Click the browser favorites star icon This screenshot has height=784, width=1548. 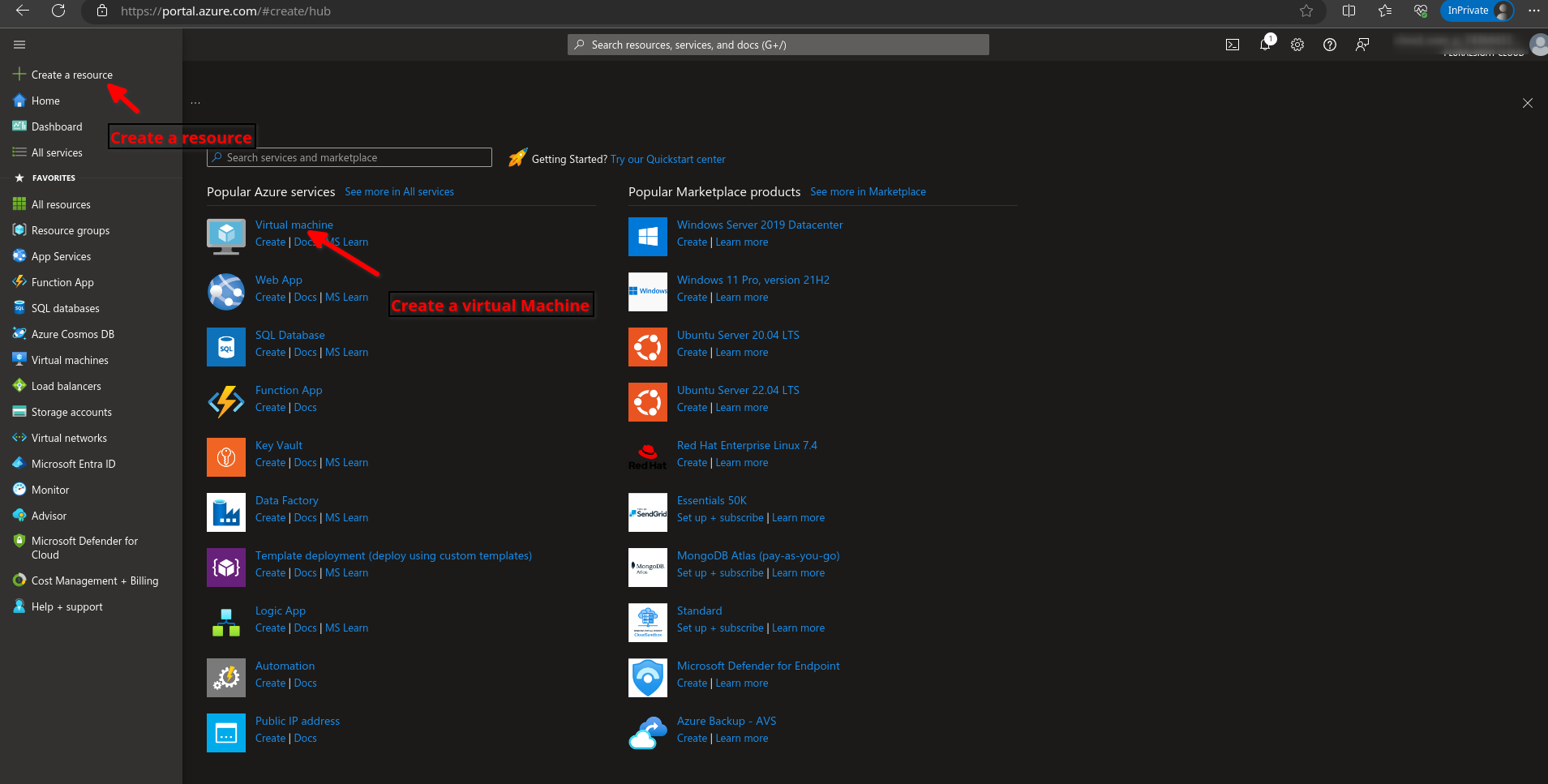1306,11
